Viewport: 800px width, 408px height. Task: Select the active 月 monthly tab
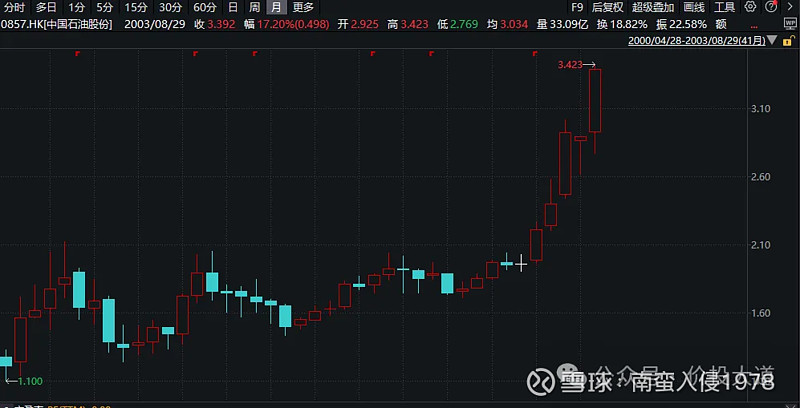[x=276, y=7]
